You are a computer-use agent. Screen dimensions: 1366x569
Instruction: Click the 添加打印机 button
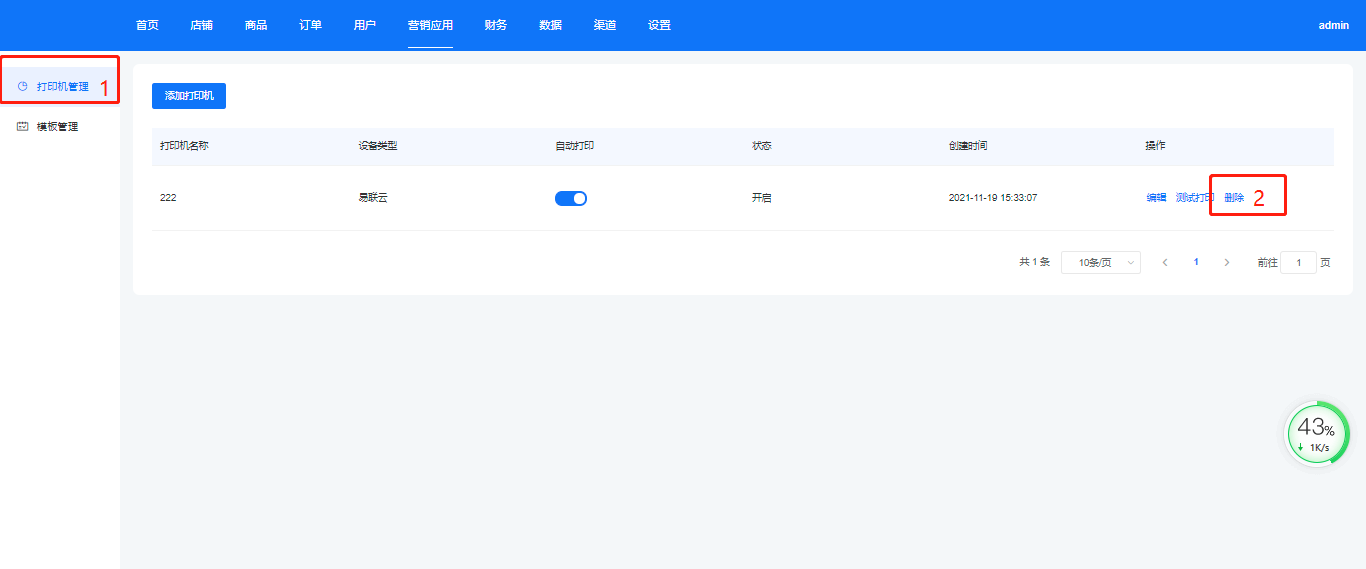pyautogui.click(x=189, y=96)
